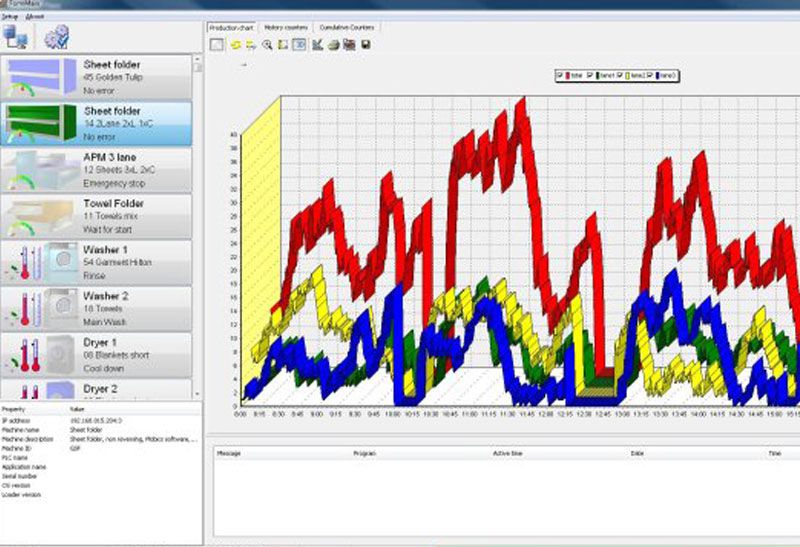Click the zoom magnifier icon in chart toolbar
Screen dimensions: 800x547
pos(267,45)
